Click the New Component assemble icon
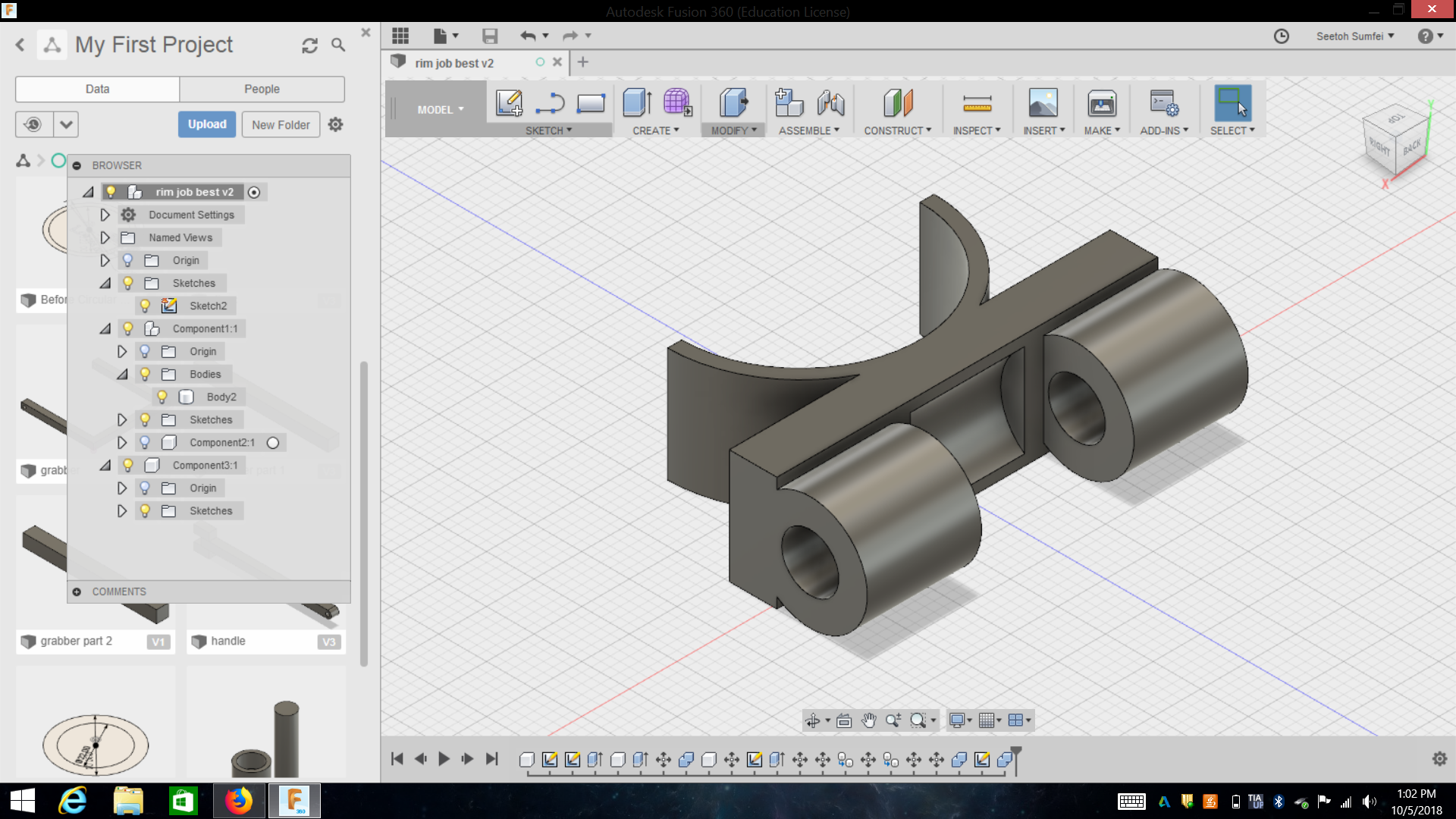This screenshot has width=1456, height=819. tap(789, 103)
